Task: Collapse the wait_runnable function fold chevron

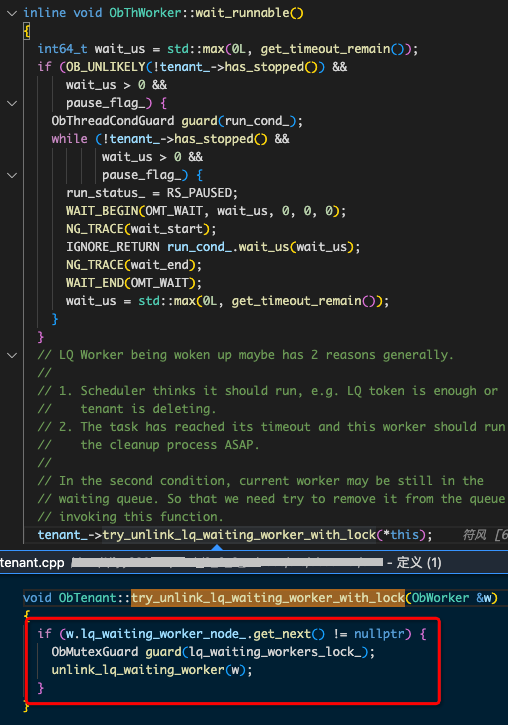Action: click(x=12, y=13)
